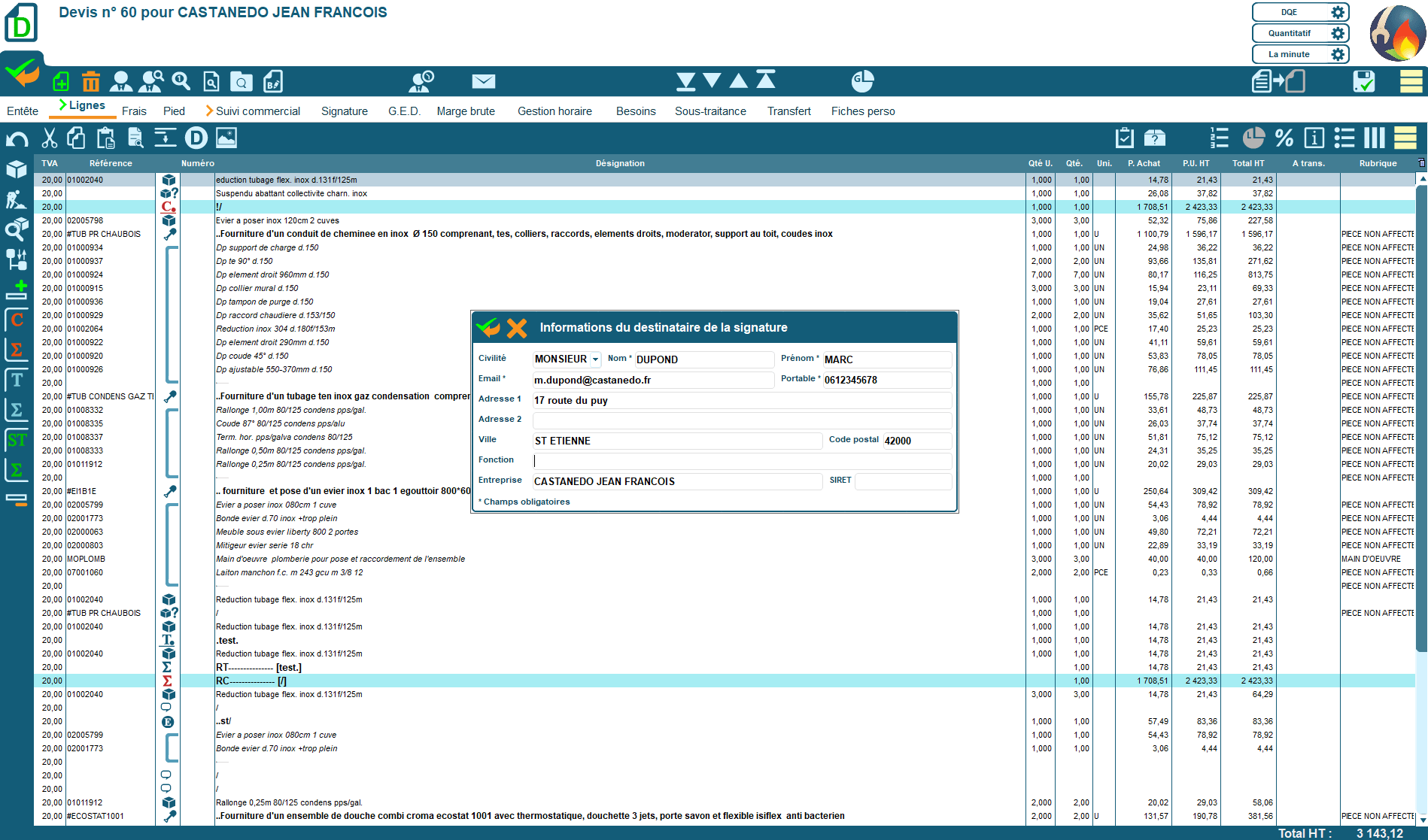Click the green ST subtotal sidebar icon
Image resolution: width=1428 pixels, height=840 pixels.
(17, 440)
